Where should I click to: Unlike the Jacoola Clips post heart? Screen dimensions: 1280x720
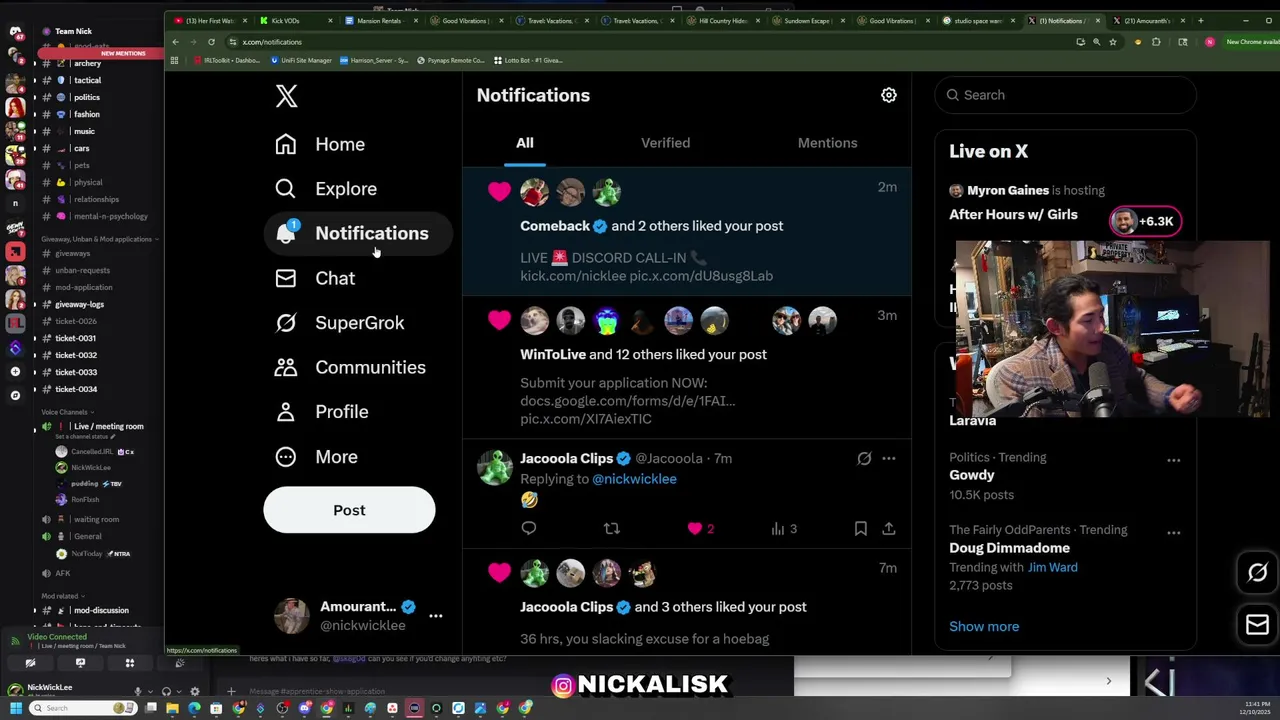tap(695, 529)
